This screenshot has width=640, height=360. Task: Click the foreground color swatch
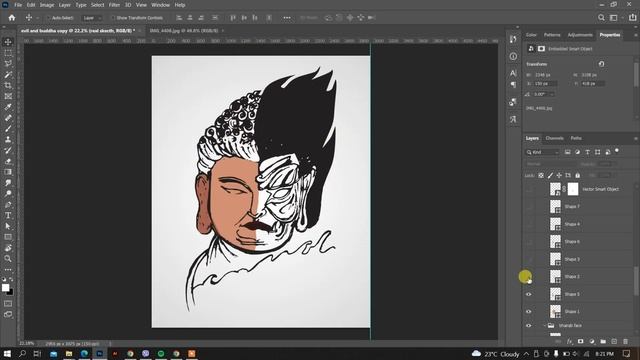coord(5,288)
